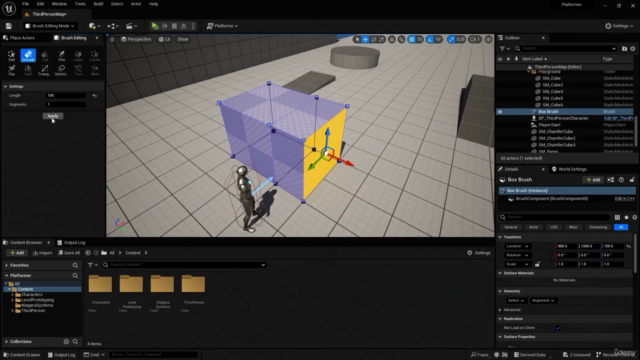Screen dimensions: 640x360
Task: Open the viewport layout maximize icon
Action: pos(489,39)
